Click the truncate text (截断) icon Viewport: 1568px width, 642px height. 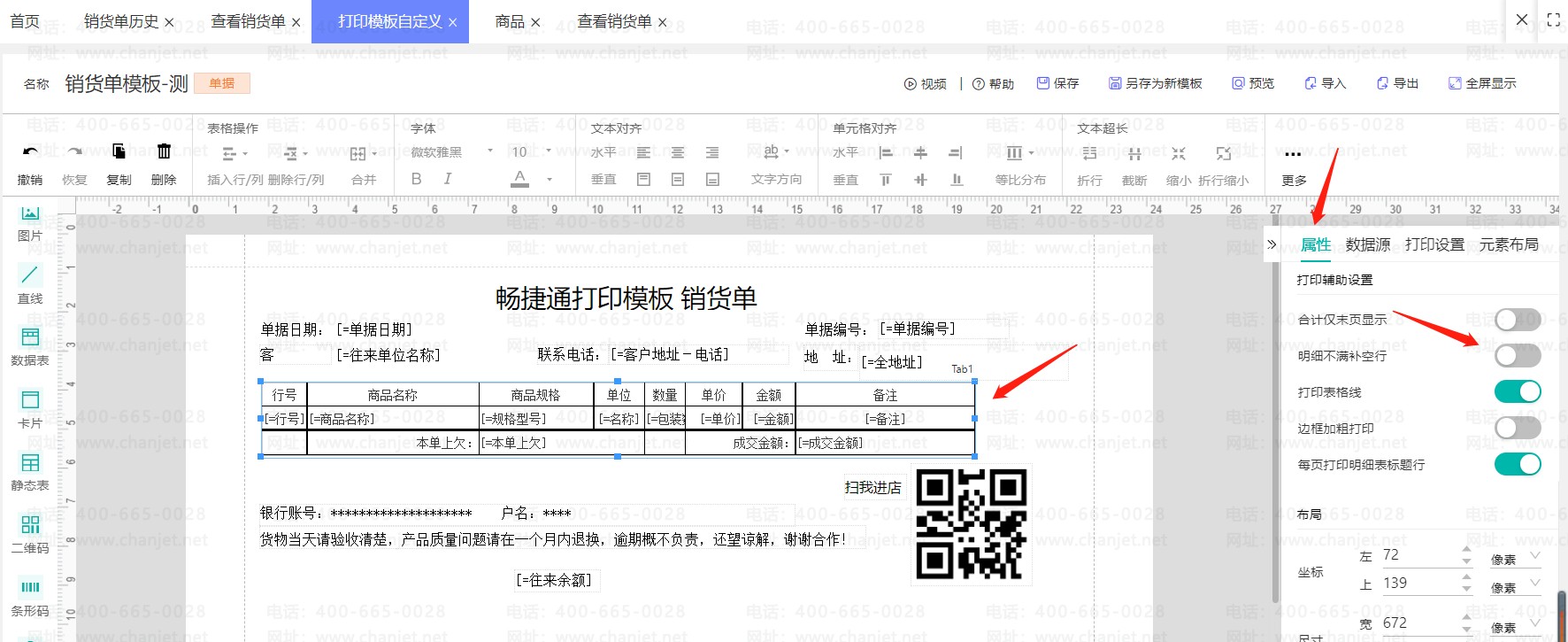(x=1134, y=154)
